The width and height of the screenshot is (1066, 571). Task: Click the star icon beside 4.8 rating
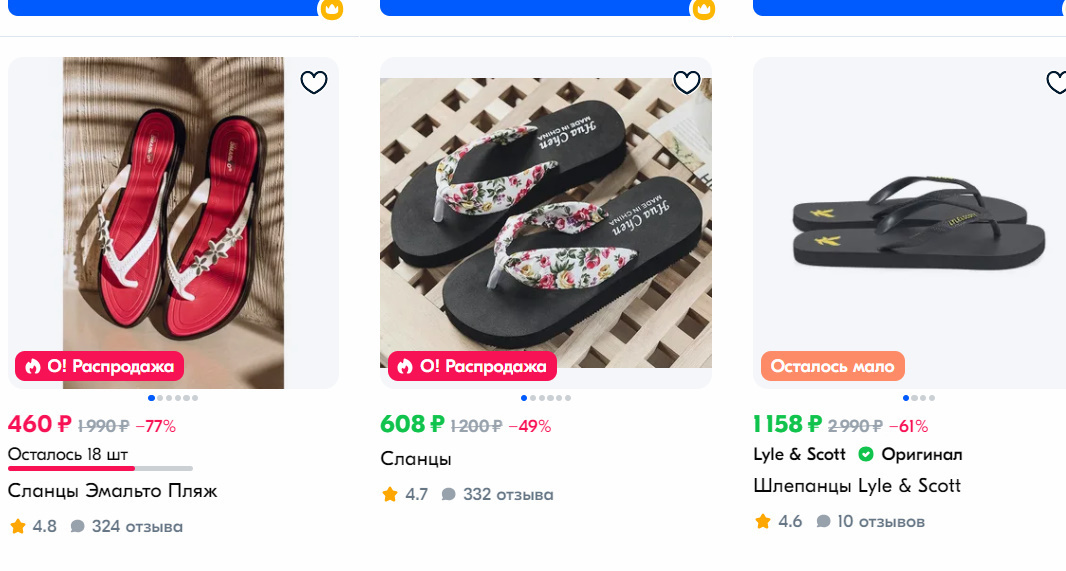click(18, 526)
